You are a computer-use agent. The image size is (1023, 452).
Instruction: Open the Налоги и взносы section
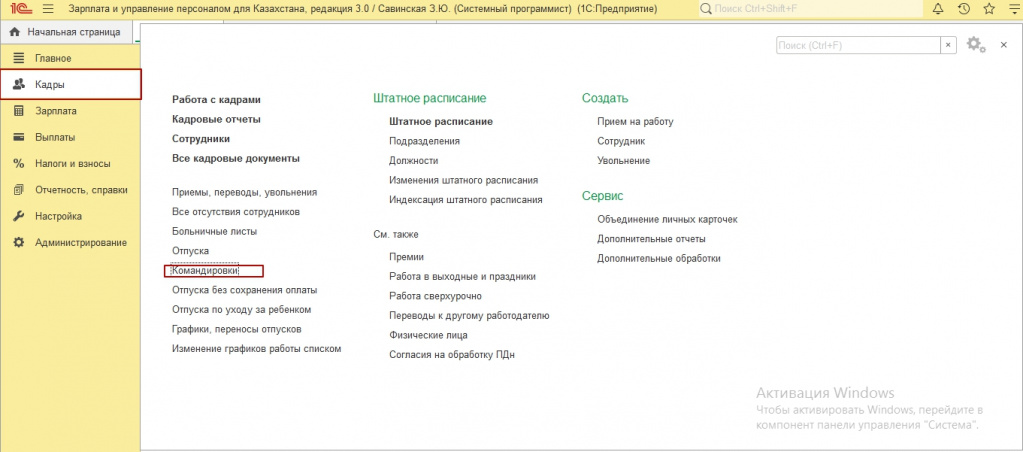(70, 164)
